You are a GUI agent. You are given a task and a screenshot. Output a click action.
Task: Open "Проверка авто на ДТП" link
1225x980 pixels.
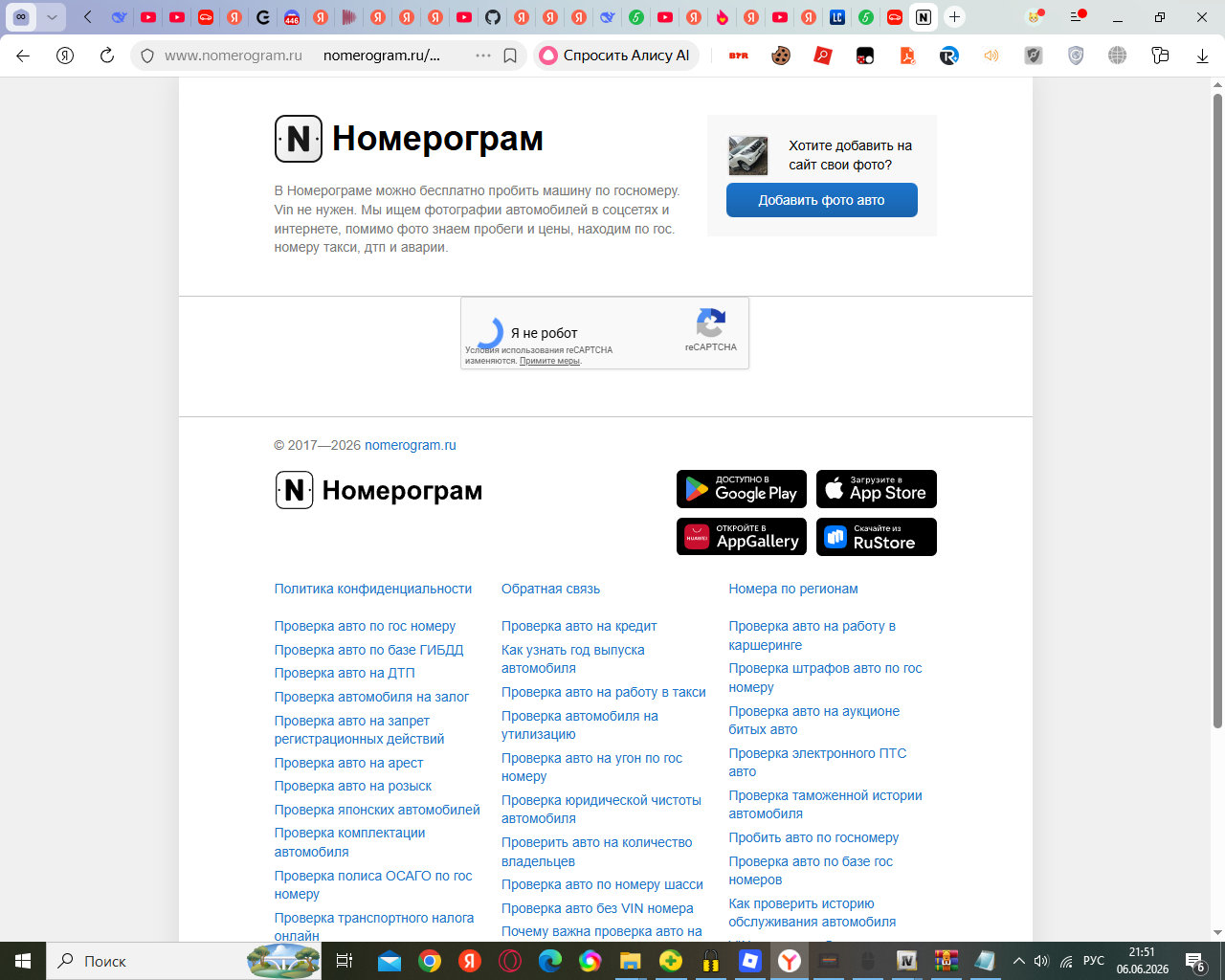(x=345, y=673)
